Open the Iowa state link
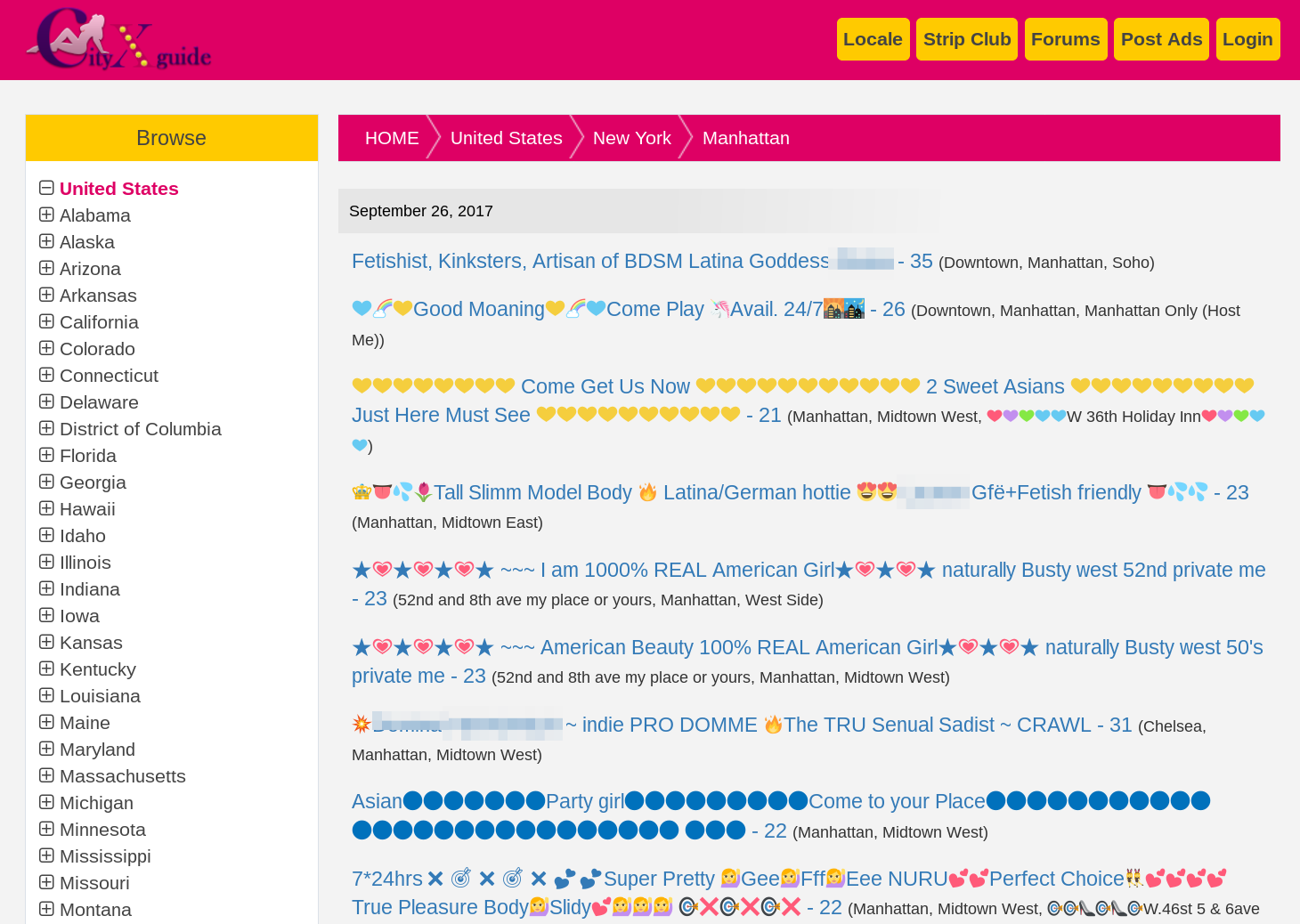1300x924 pixels. point(79,616)
